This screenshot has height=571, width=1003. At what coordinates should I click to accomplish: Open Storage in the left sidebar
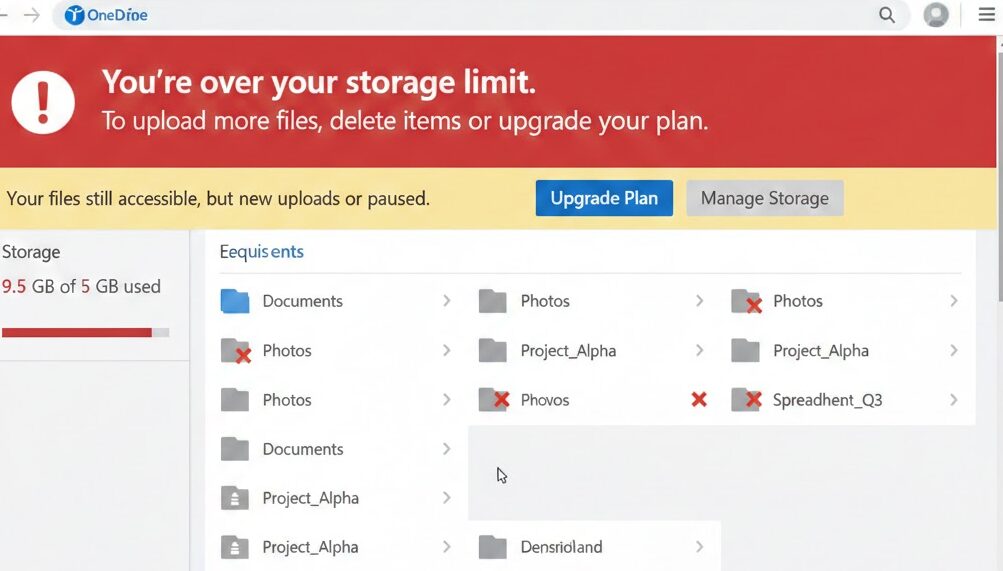click(31, 252)
